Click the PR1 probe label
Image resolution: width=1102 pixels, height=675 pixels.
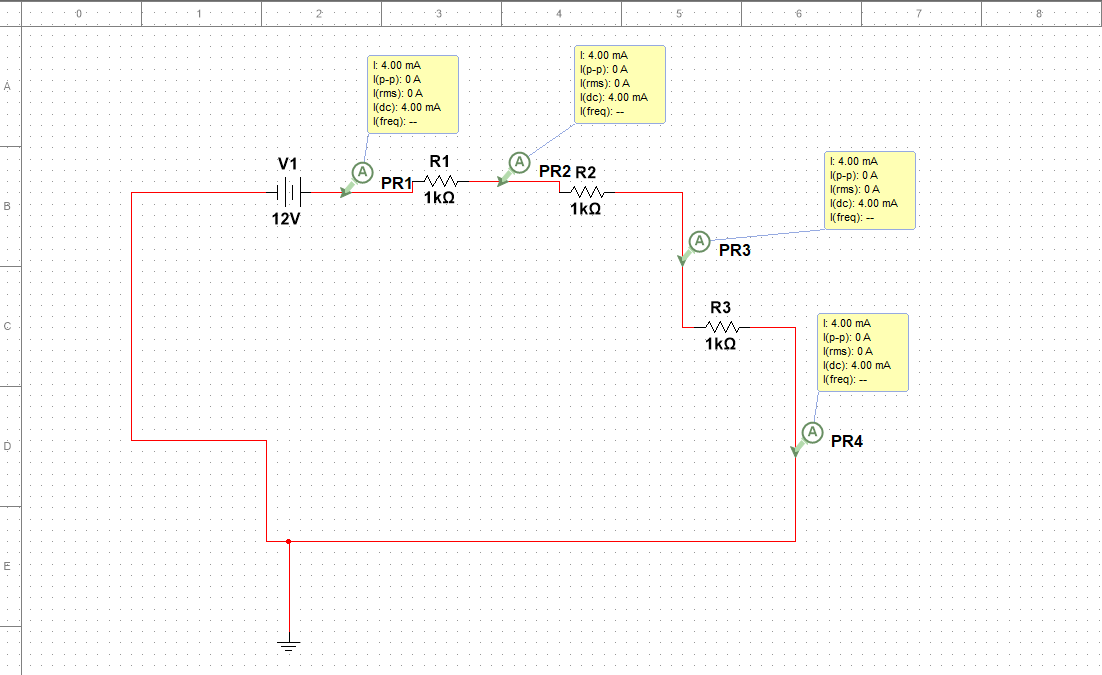[396, 184]
